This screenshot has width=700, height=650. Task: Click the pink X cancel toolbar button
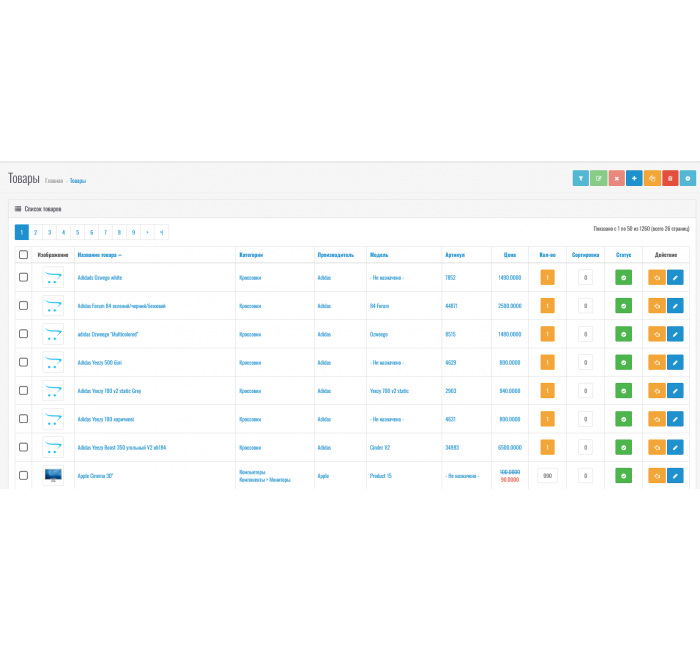point(617,178)
